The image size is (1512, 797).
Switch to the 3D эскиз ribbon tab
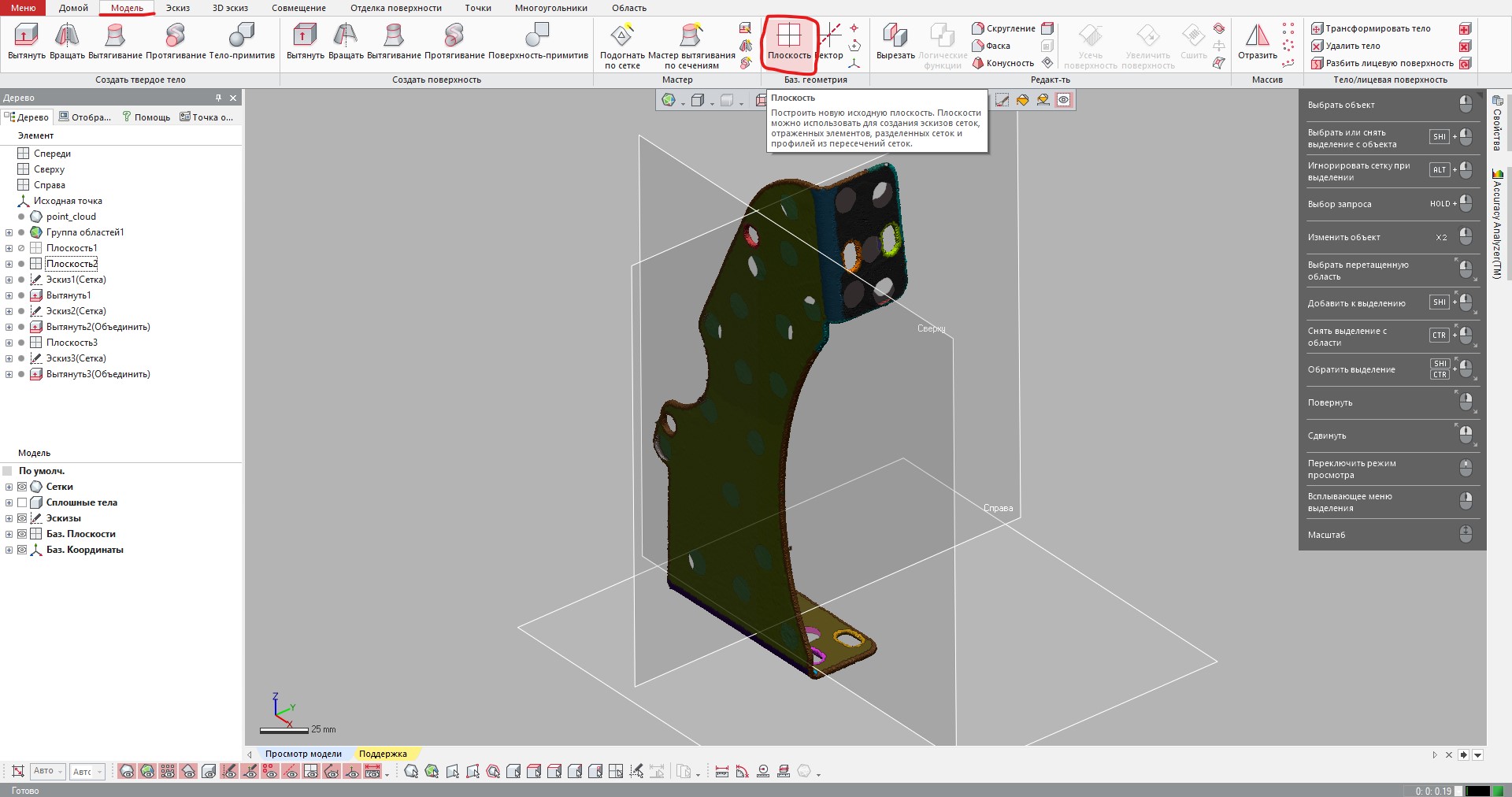point(230,8)
